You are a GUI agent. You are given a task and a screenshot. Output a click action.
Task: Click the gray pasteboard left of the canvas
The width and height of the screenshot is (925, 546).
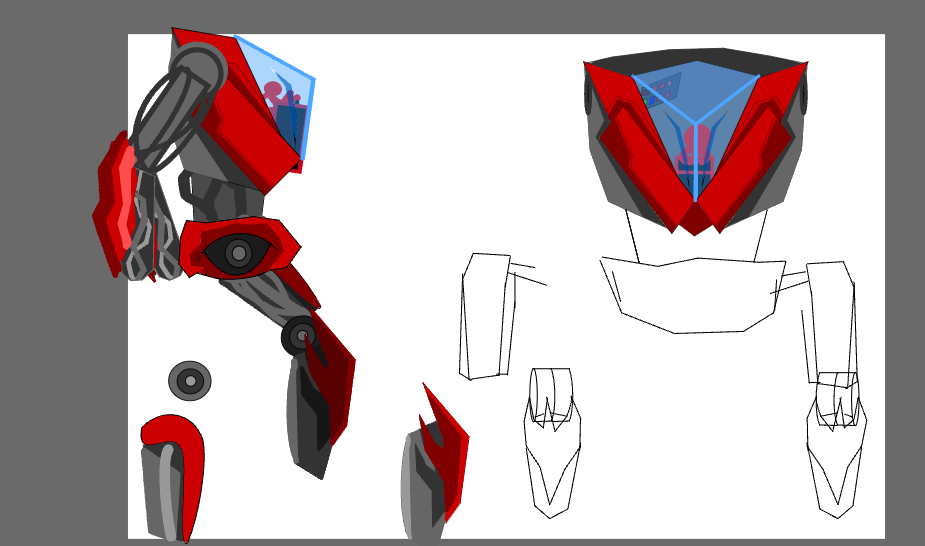(62, 300)
